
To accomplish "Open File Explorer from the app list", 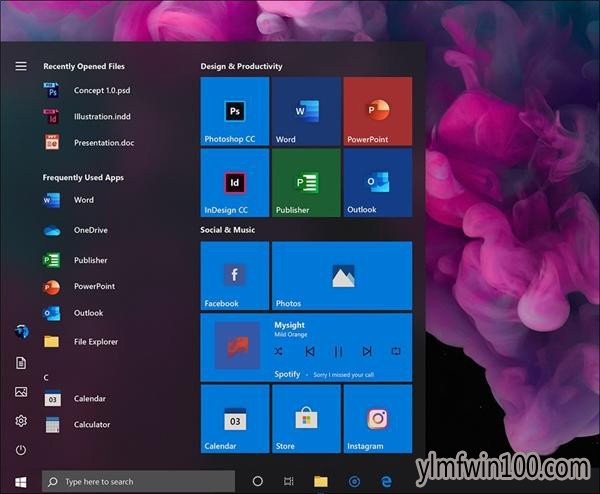I will (x=81, y=342).
